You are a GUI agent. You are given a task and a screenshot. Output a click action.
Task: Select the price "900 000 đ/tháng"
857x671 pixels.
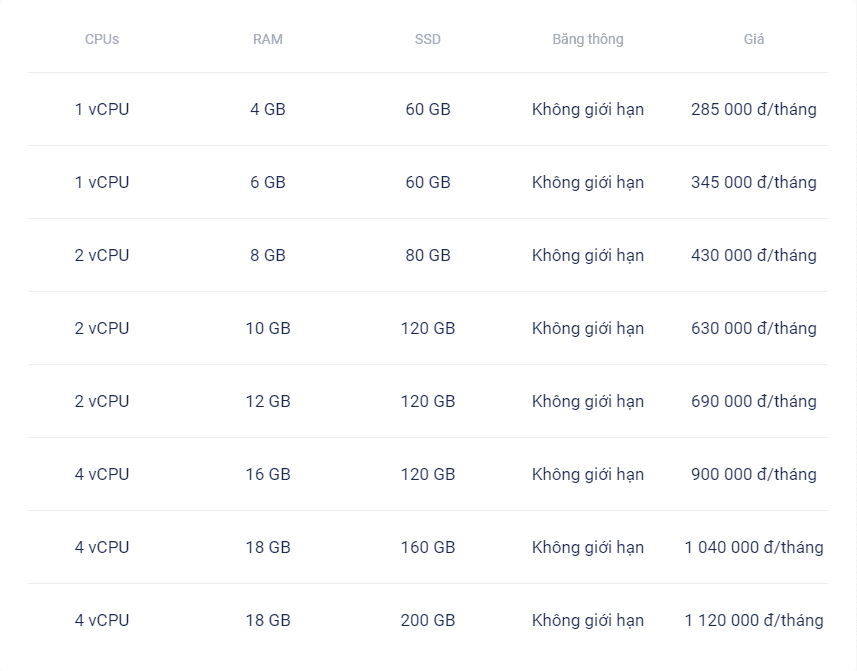[754, 474]
